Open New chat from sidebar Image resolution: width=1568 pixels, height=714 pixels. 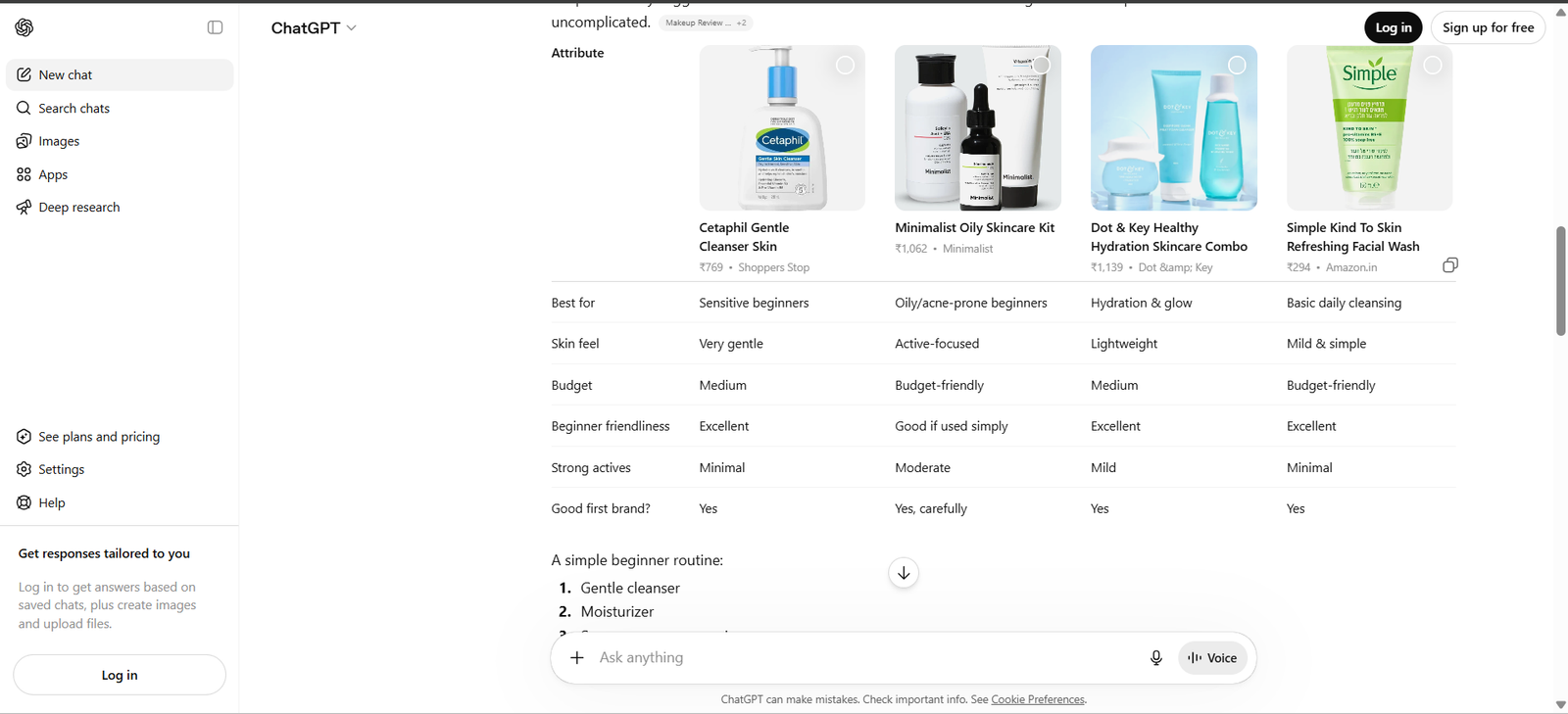(x=120, y=74)
